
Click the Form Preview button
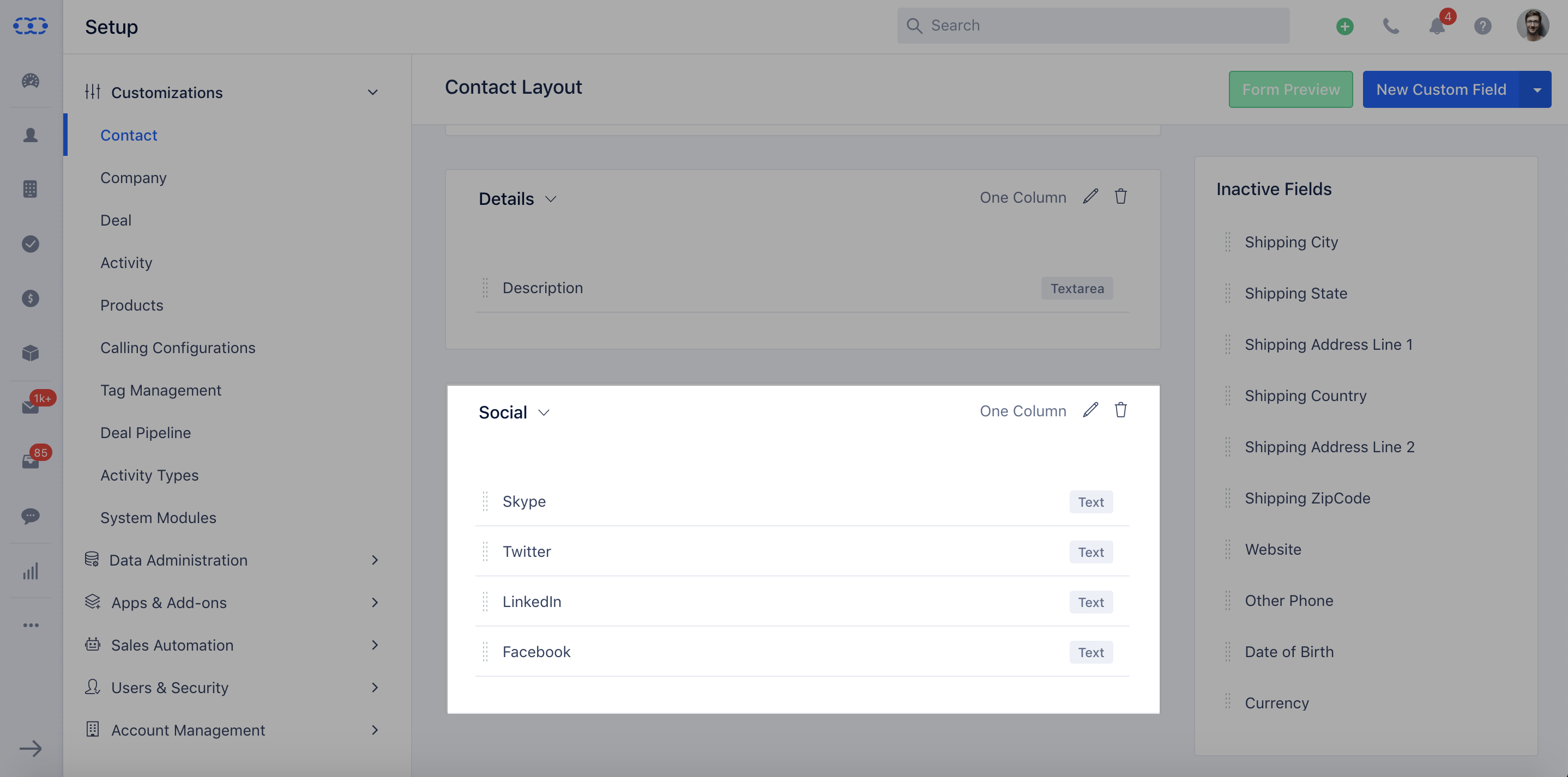pos(1290,89)
